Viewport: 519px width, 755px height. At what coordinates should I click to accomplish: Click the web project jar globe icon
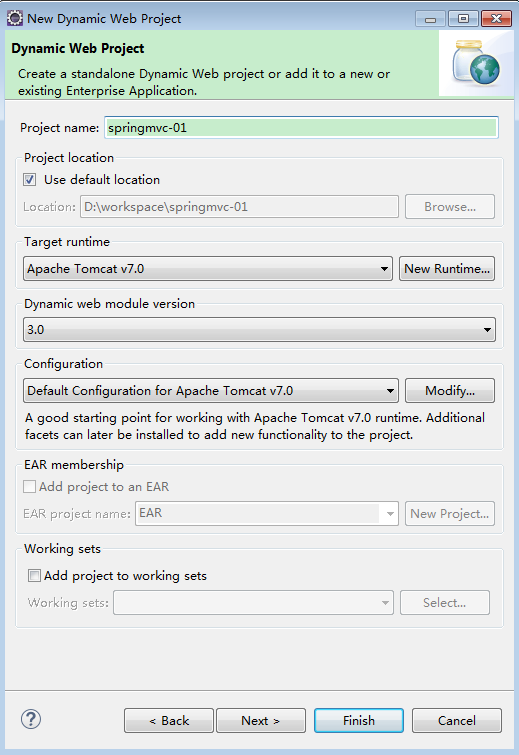pos(476,64)
